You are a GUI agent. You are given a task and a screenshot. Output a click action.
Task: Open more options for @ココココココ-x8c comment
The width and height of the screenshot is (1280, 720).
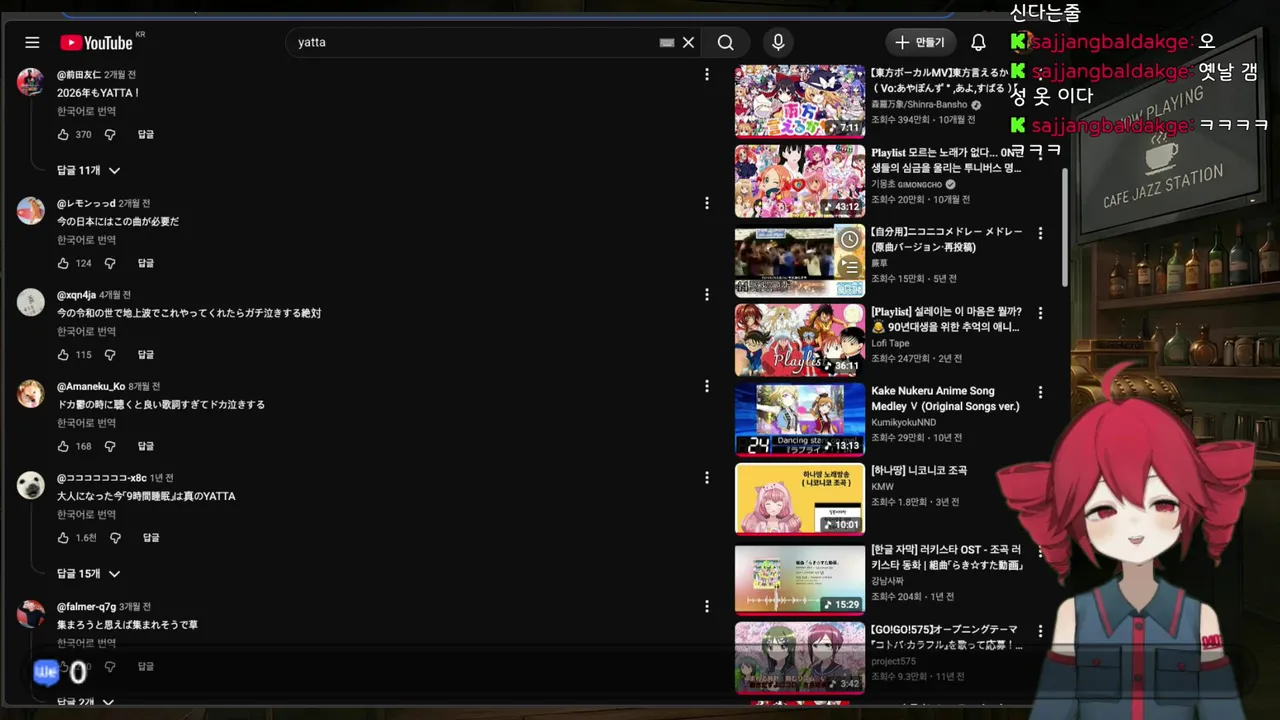pyautogui.click(x=707, y=478)
